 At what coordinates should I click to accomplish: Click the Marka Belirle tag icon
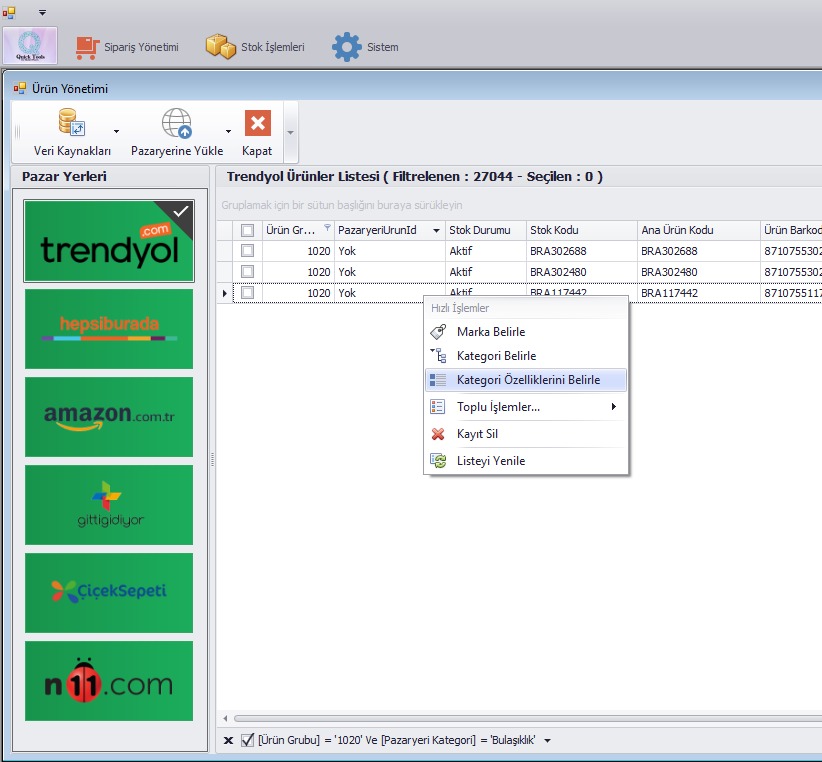click(438, 332)
